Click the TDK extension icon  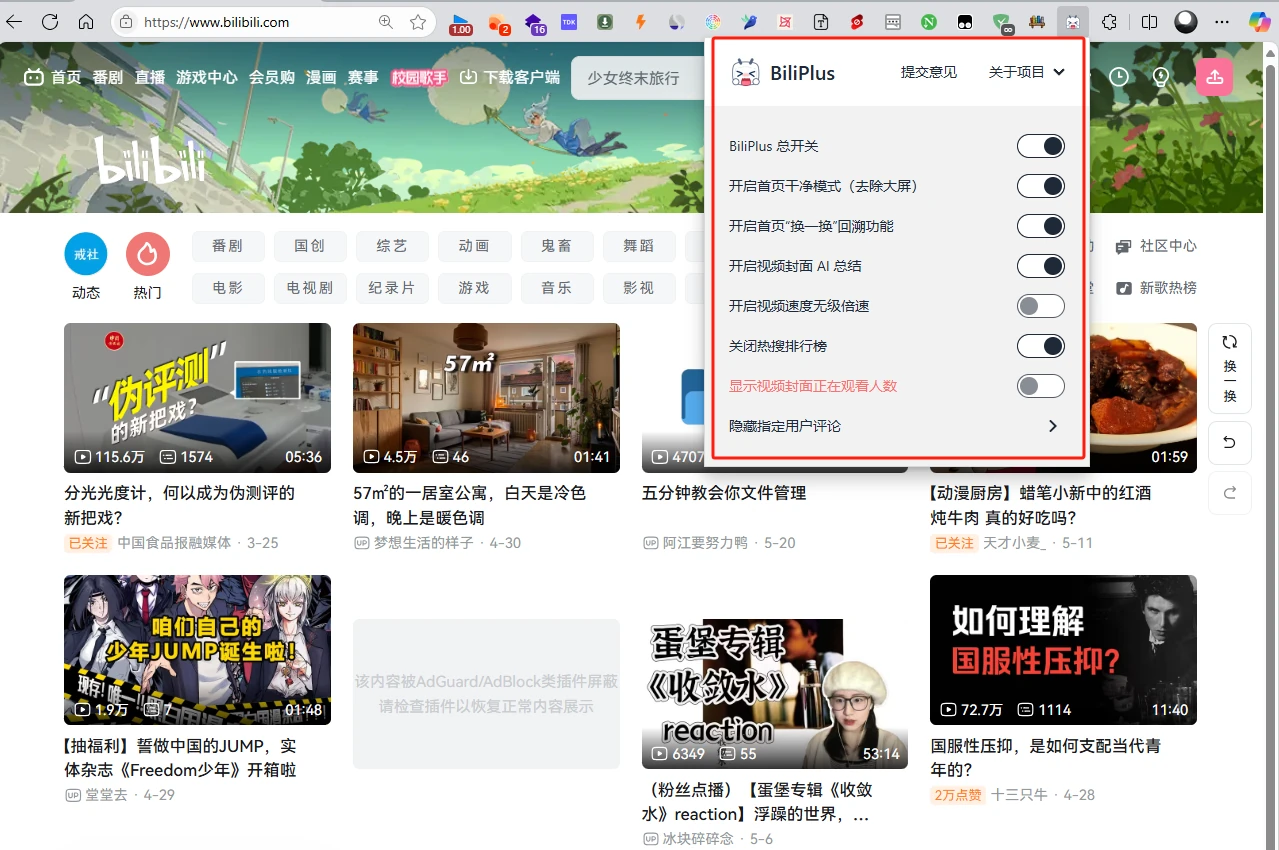point(569,22)
